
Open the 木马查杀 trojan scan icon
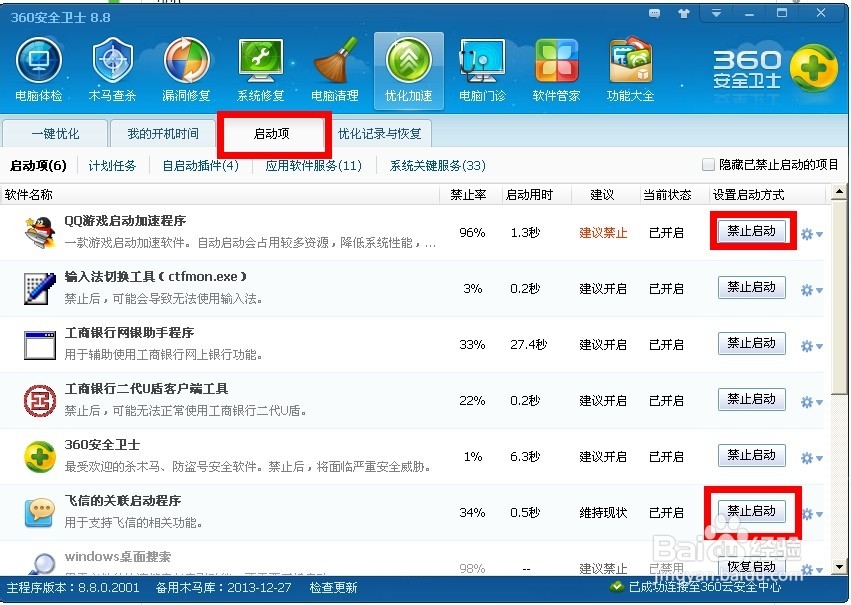(112, 70)
